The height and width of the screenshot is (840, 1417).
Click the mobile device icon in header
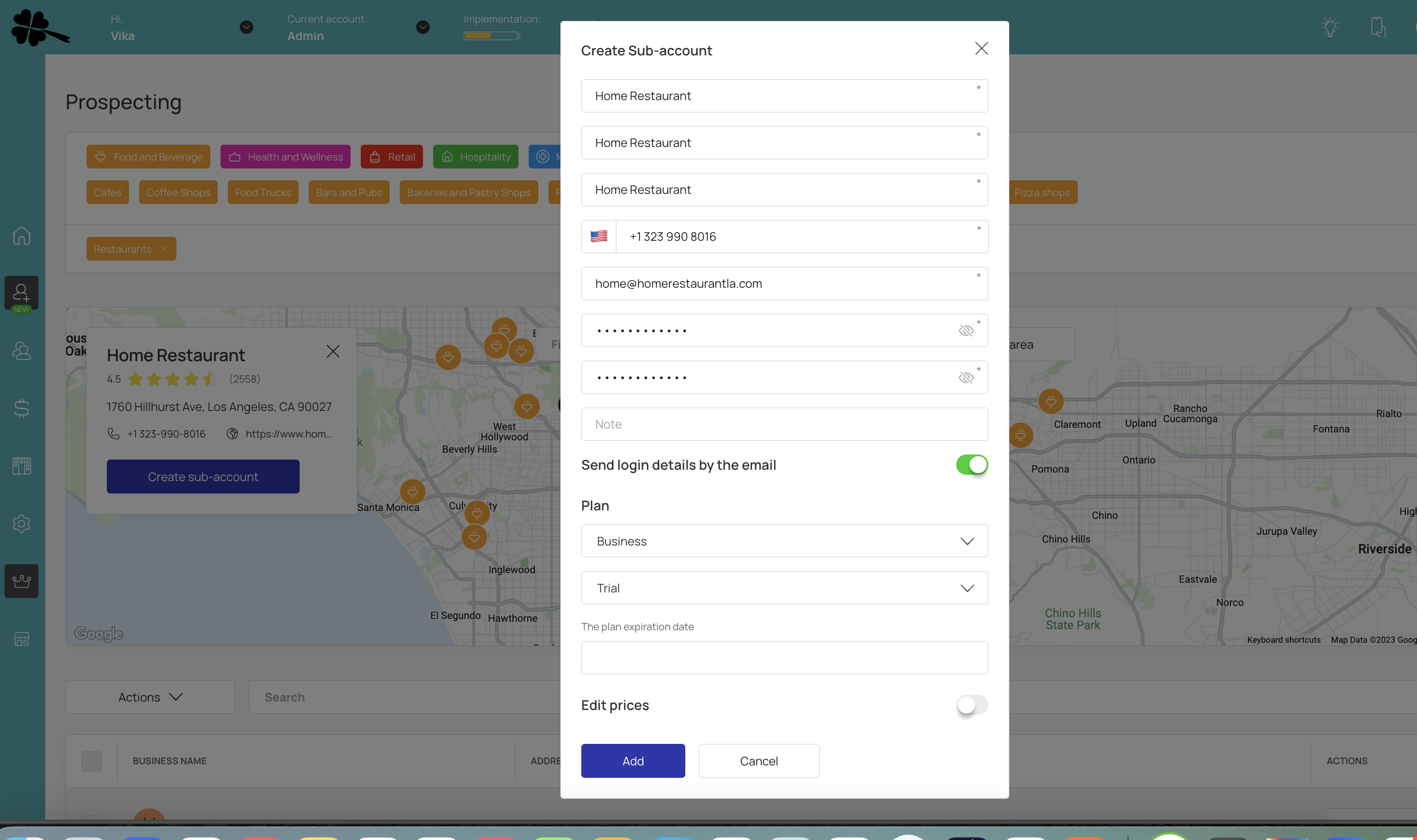click(1377, 27)
